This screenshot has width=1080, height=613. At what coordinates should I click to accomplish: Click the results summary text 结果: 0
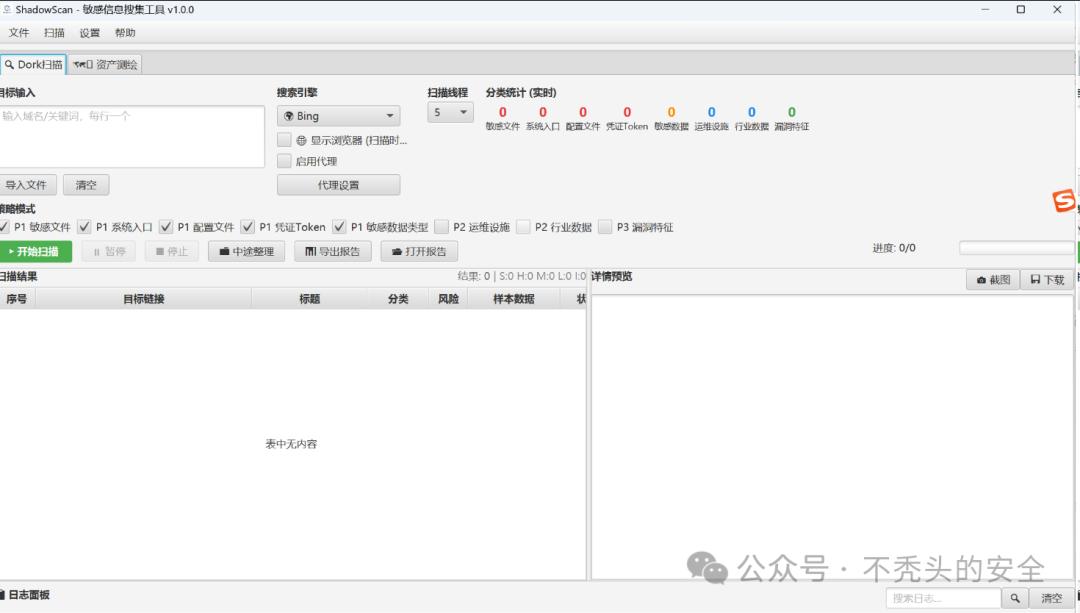pos(474,276)
